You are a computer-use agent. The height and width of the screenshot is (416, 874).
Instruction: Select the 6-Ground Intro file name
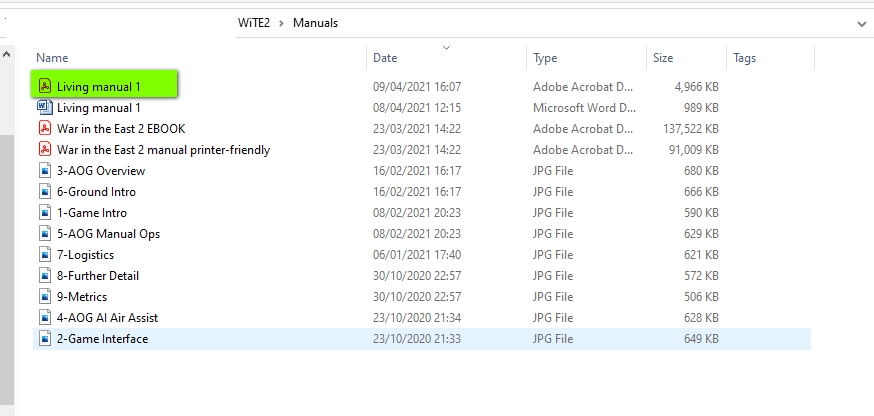click(96, 192)
